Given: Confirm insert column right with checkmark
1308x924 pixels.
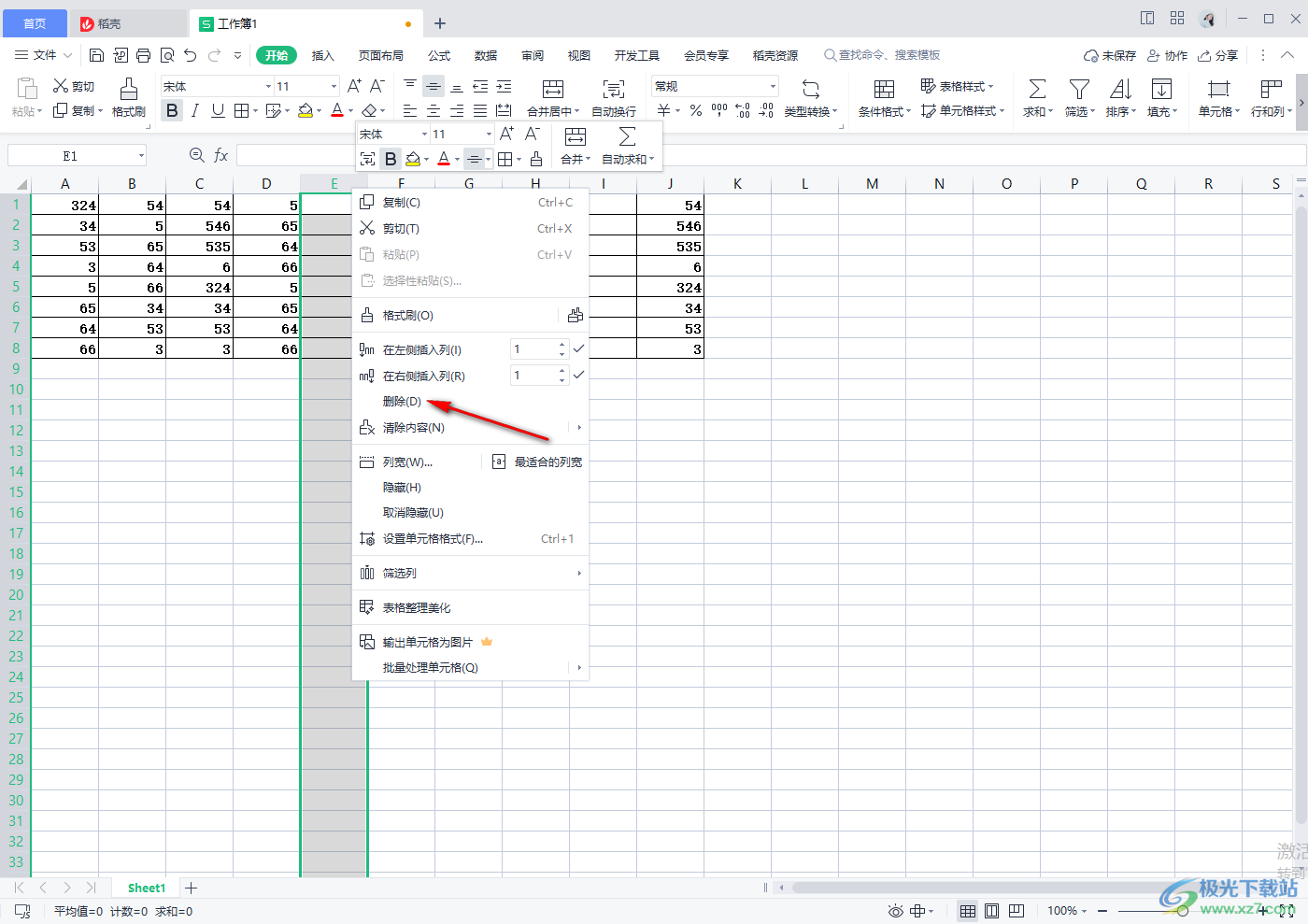Looking at the screenshot, I should (x=578, y=375).
